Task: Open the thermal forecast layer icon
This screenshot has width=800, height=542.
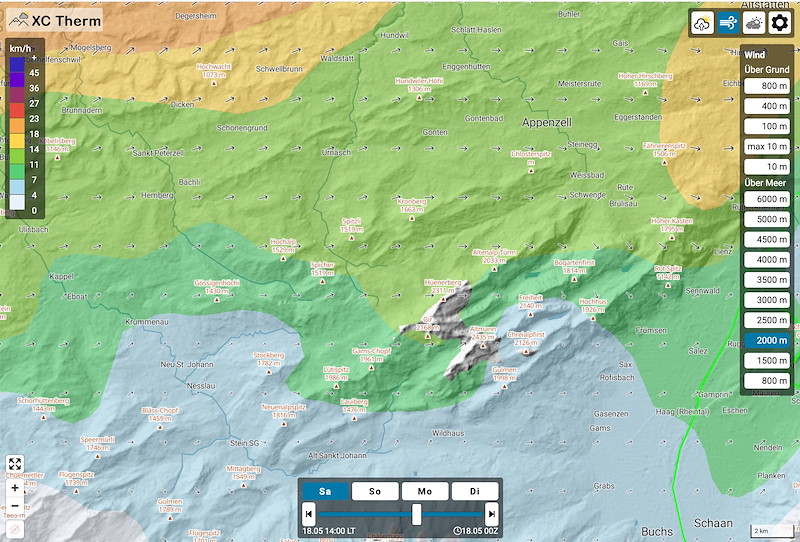Action: (x=702, y=23)
